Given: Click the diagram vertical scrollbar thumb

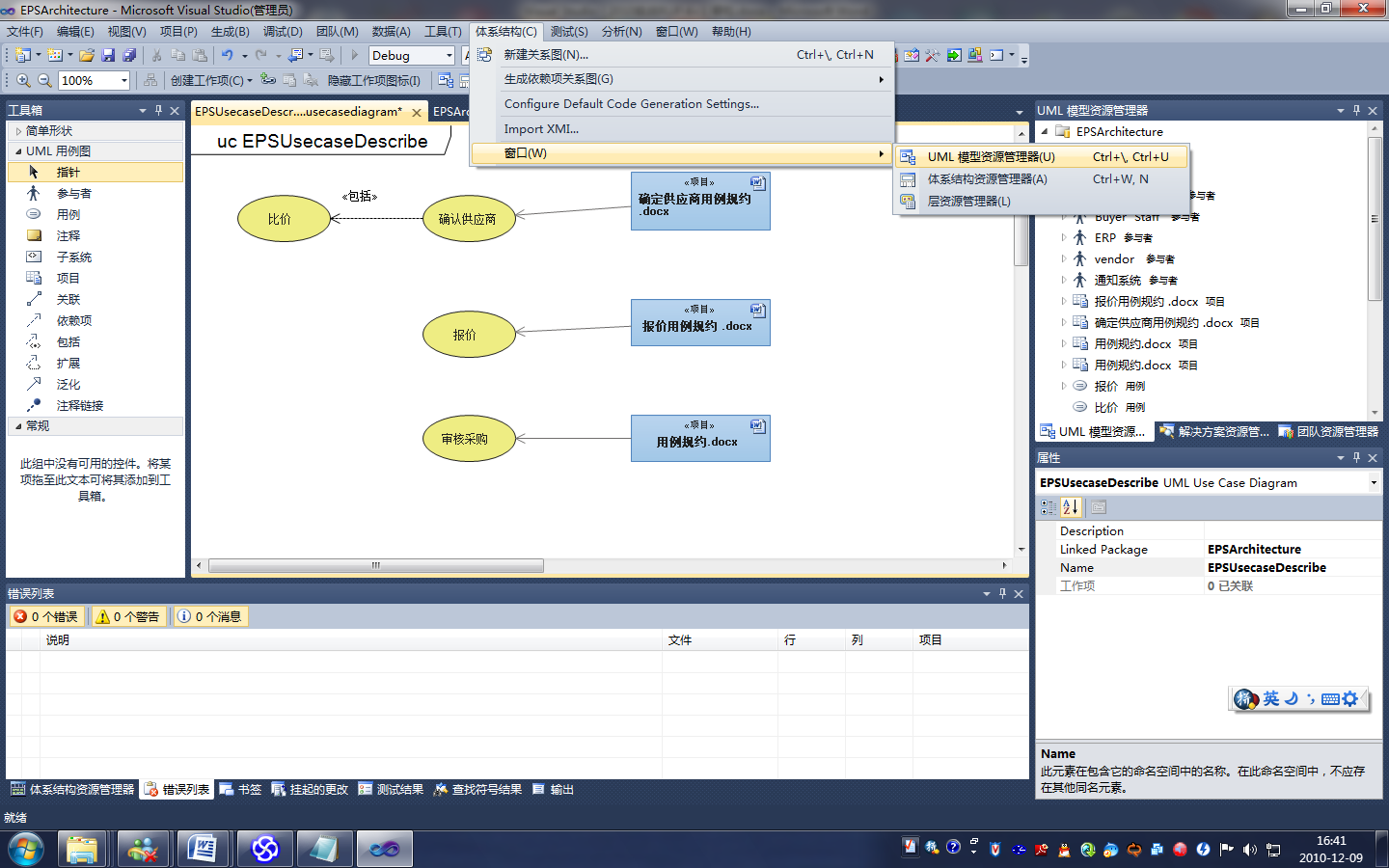Looking at the screenshot, I should click(1021, 203).
